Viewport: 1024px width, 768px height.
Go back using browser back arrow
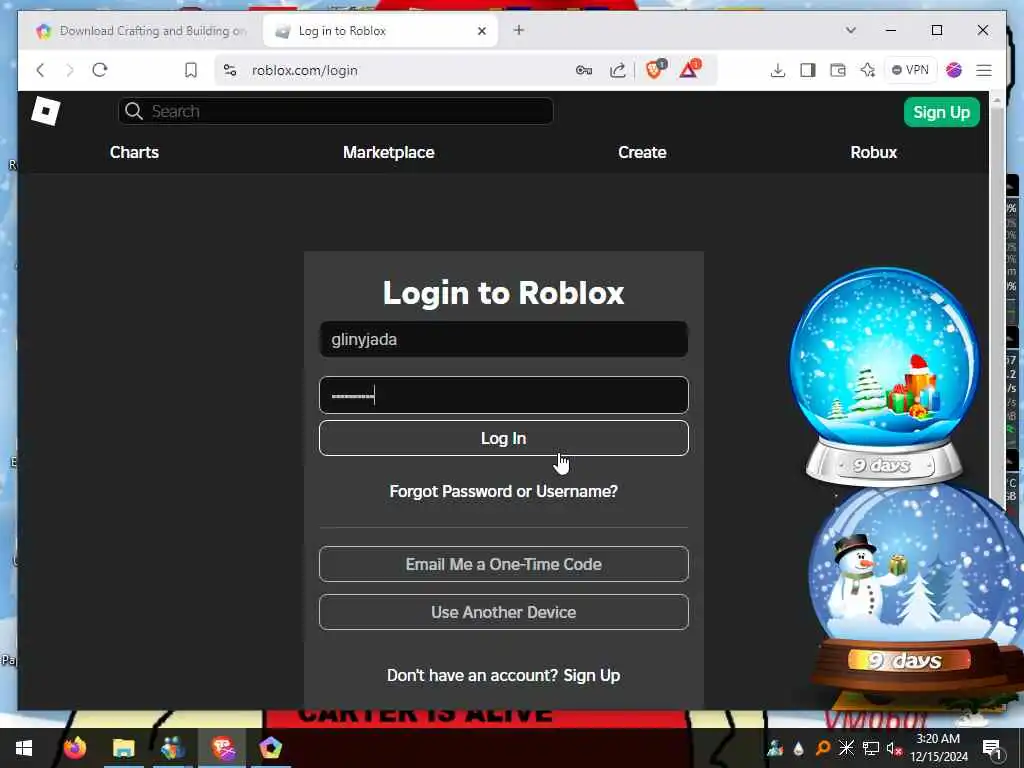40,70
